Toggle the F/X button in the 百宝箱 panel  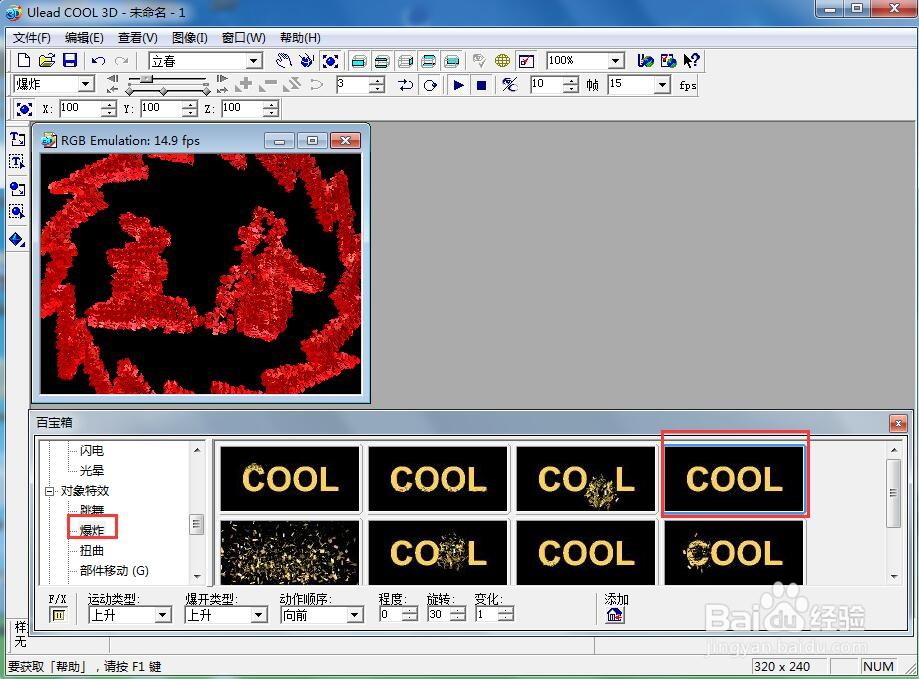pos(58,615)
